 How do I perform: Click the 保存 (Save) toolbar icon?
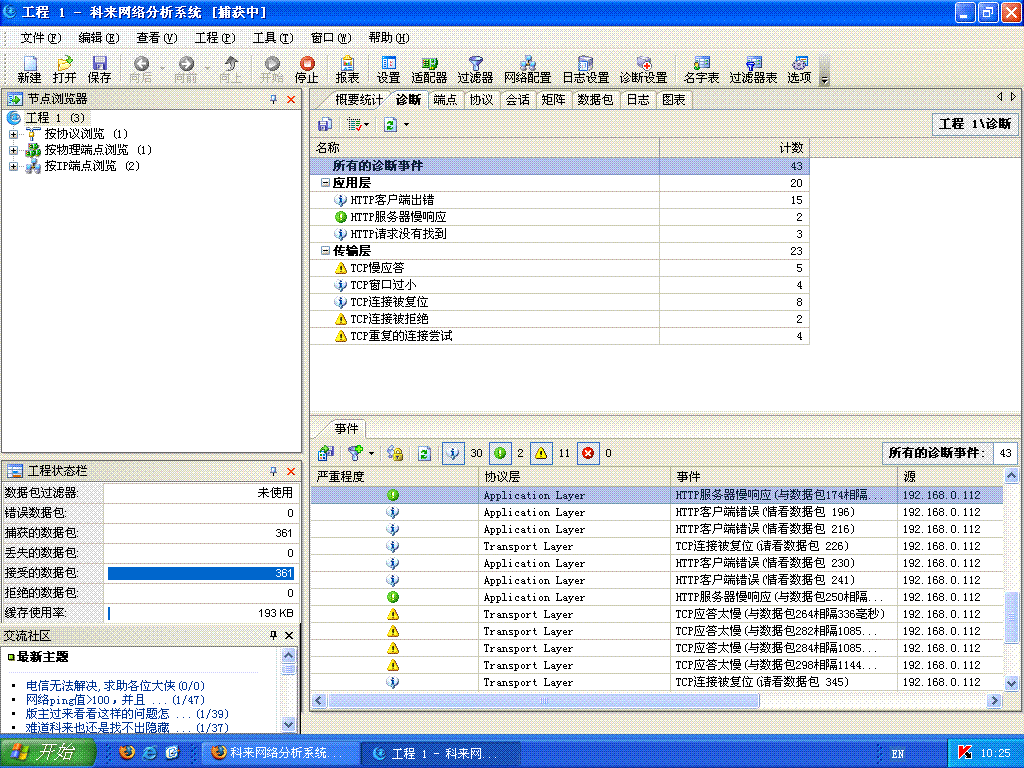click(x=99, y=69)
